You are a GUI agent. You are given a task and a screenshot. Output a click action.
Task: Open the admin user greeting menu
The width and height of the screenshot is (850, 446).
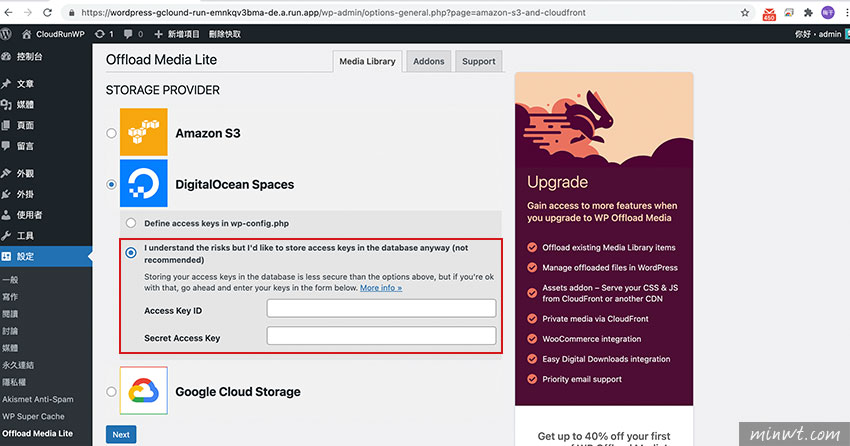tap(821, 34)
